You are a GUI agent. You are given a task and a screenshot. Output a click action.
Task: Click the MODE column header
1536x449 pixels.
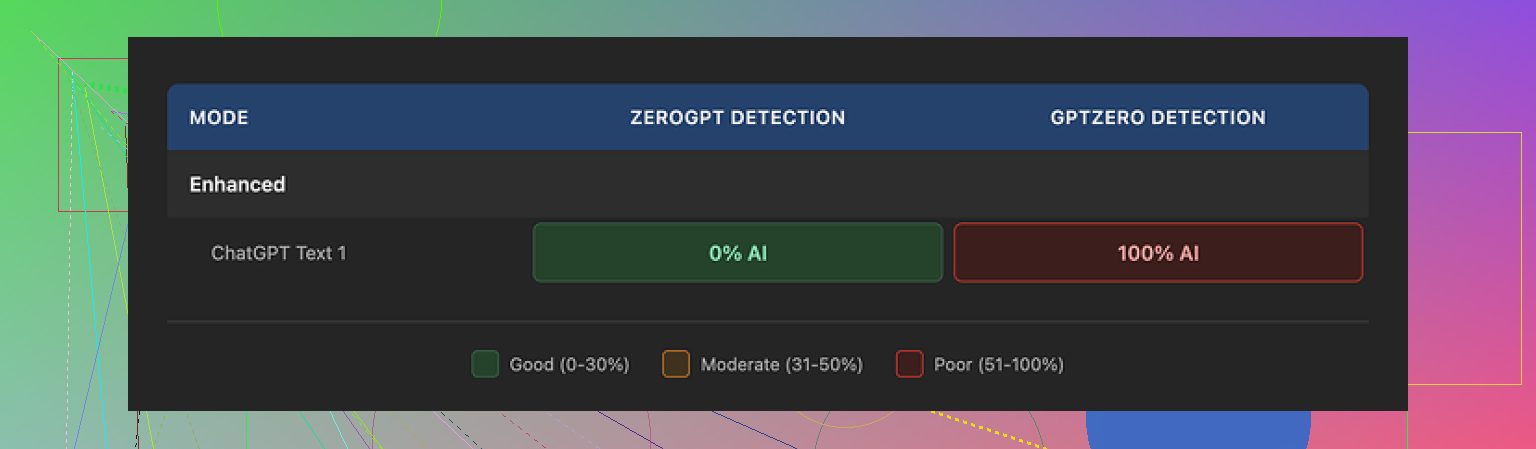click(219, 118)
